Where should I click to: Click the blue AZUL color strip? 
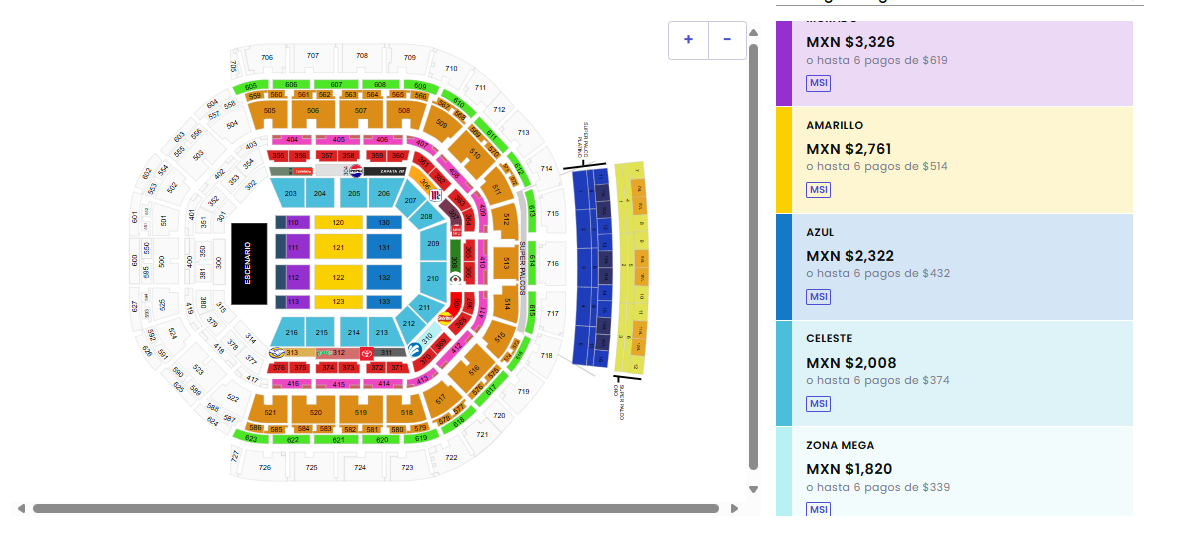tap(784, 266)
